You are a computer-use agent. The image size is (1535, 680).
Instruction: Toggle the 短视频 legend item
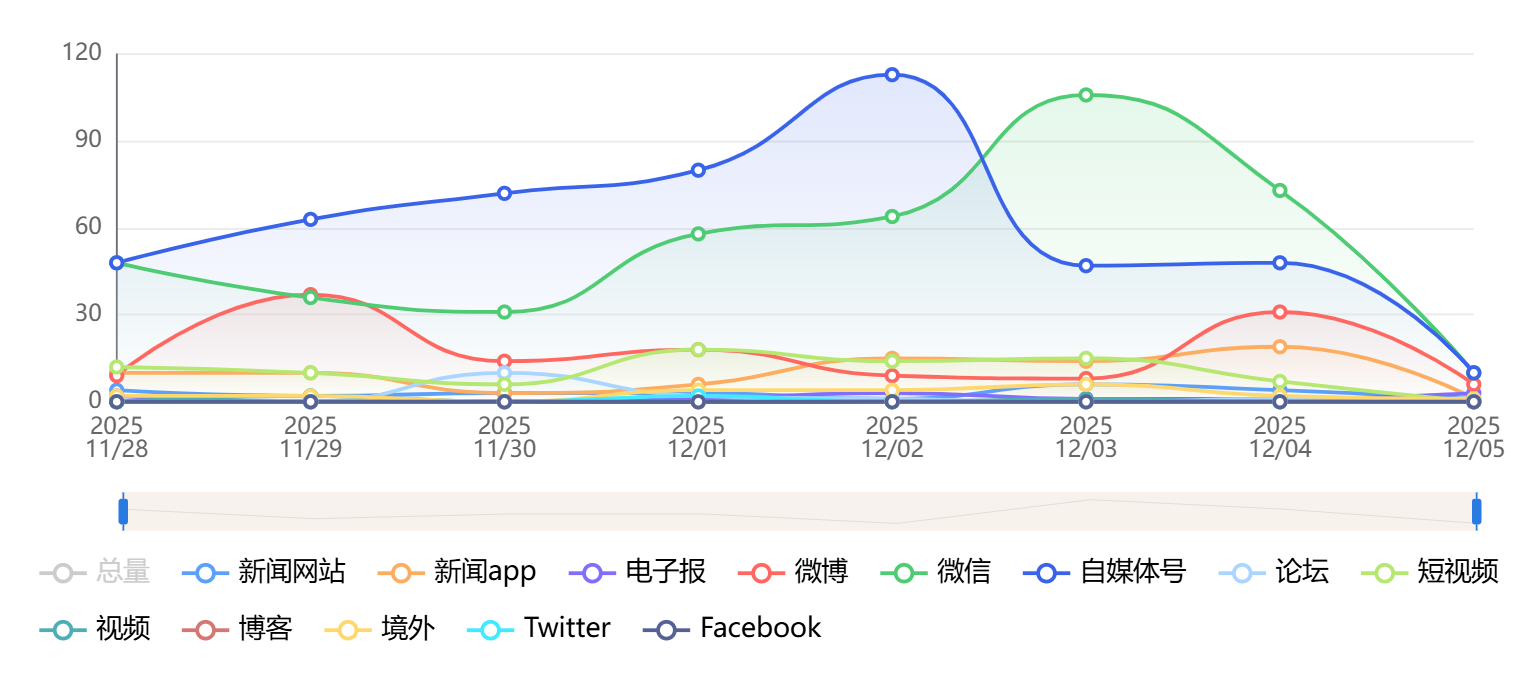(x=1432, y=573)
